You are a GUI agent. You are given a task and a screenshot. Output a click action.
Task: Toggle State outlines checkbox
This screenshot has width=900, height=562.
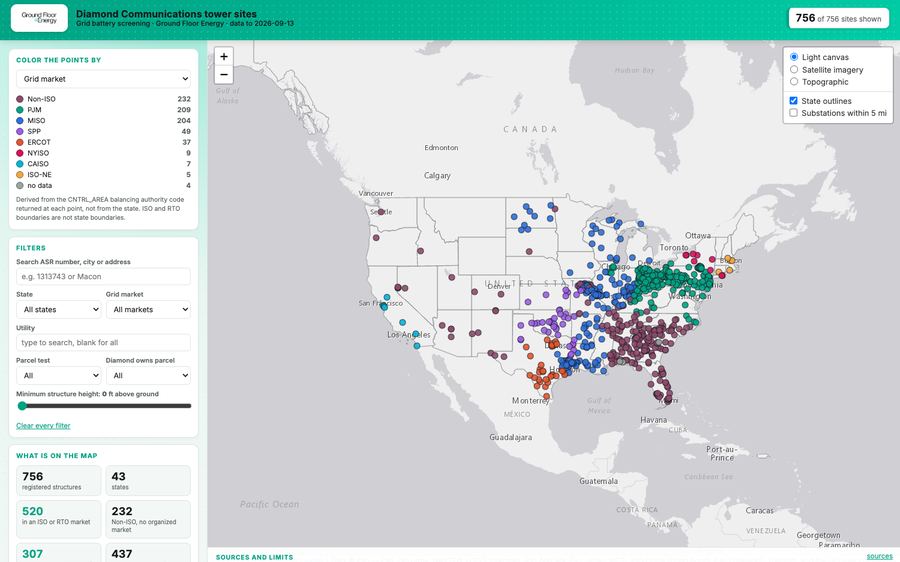(793, 100)
